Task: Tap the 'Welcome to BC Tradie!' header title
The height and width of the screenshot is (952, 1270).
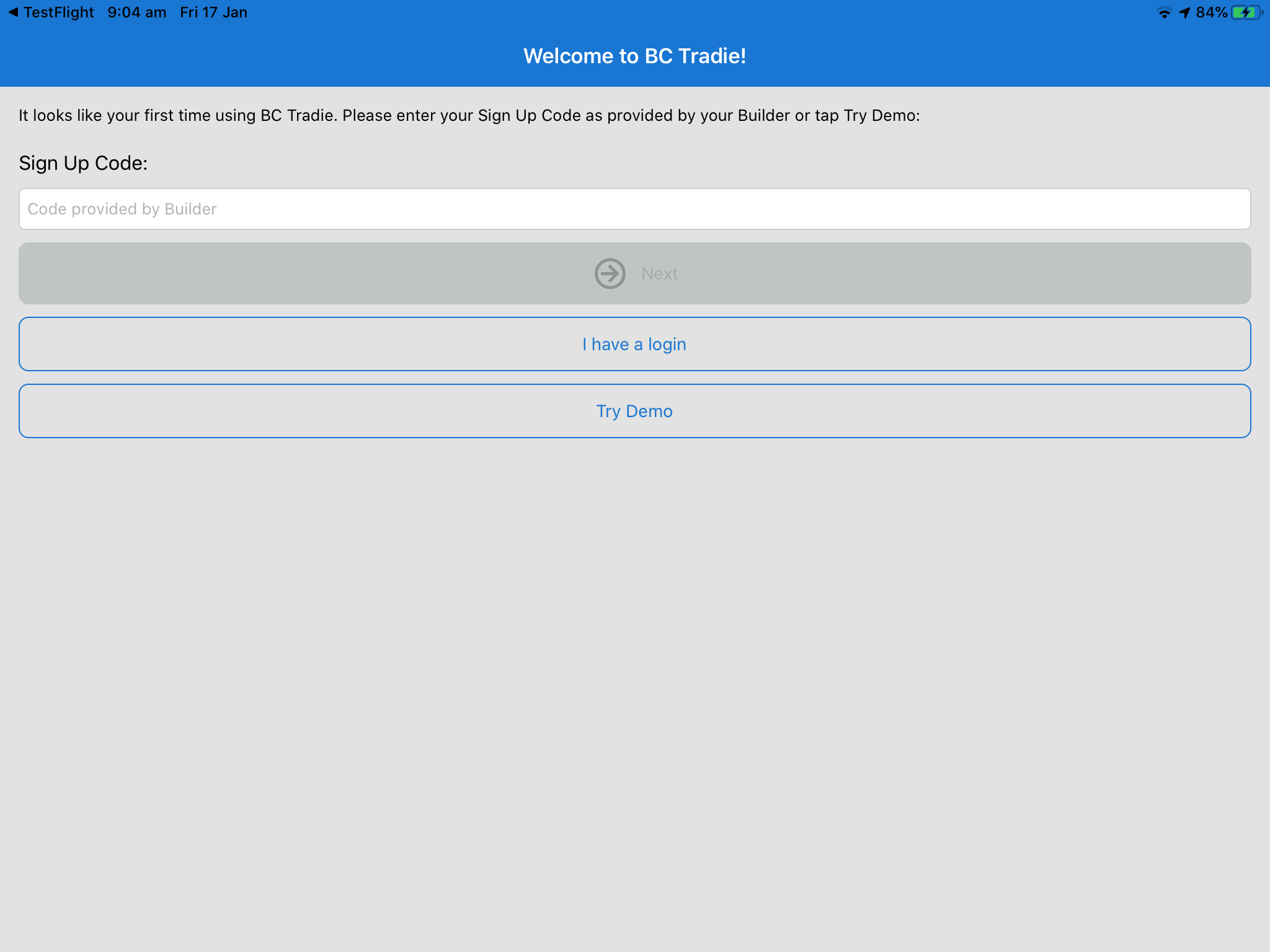Action: (634, 56)
